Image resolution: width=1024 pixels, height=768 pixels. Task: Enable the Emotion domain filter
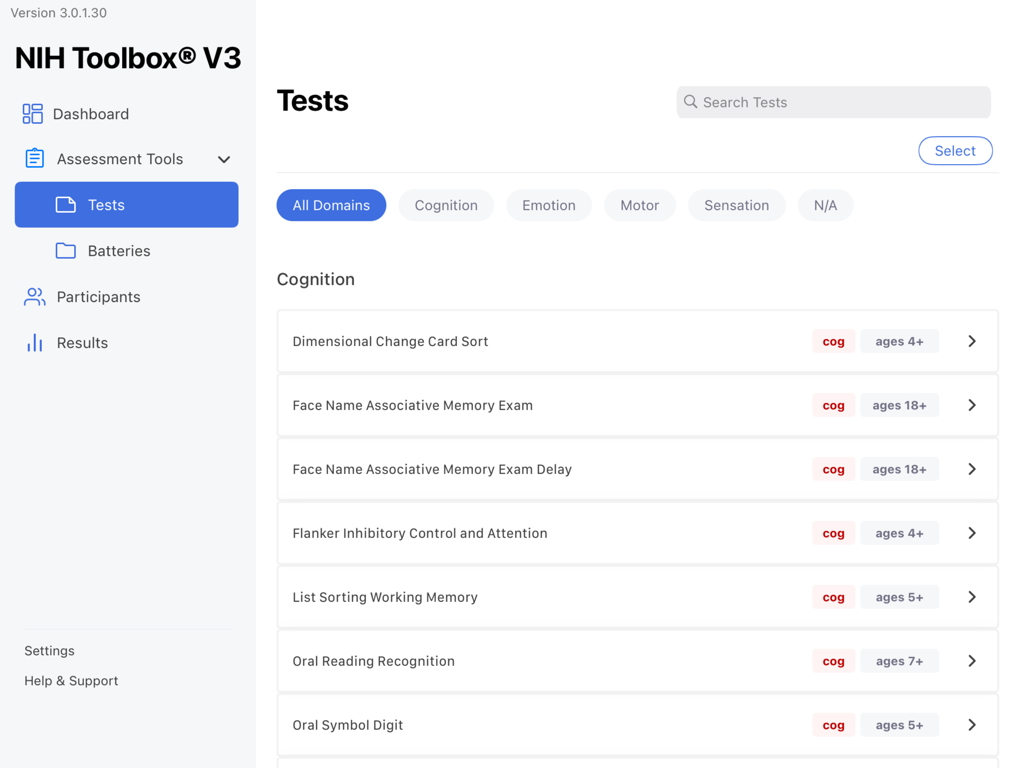point(548,205)
